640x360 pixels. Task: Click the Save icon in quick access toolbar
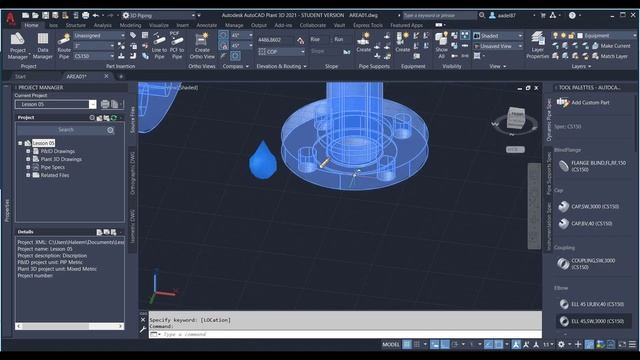pos(45,16)
